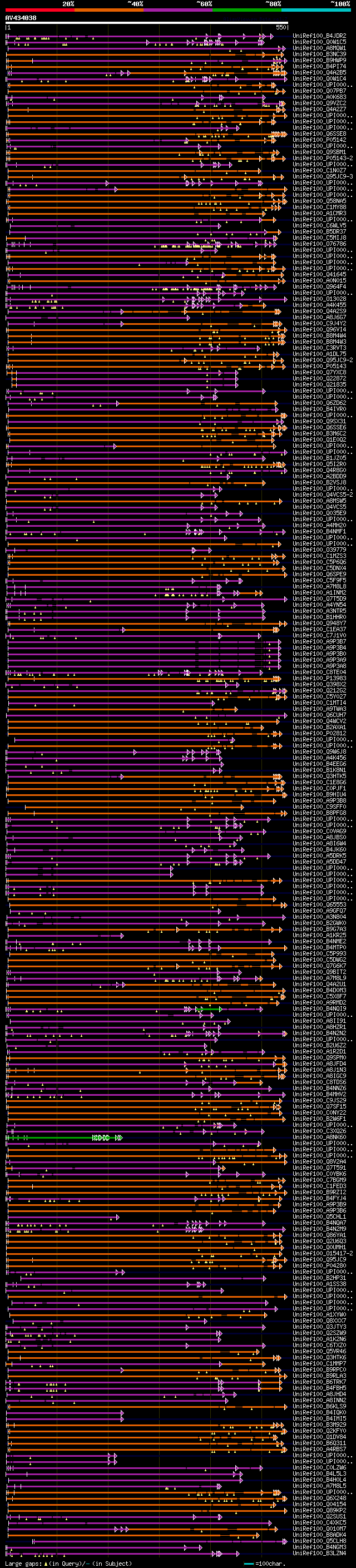This screenshot has height=1568, width=356.
Task: Click the UniRef100_C7BGM9 label
Action: (319, 1180)
